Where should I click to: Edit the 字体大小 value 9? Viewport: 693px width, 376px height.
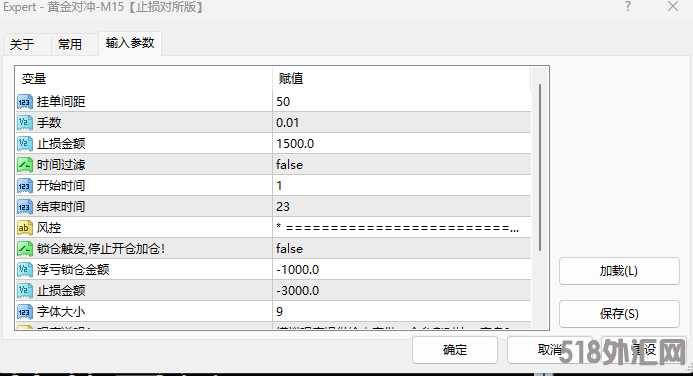402,312
